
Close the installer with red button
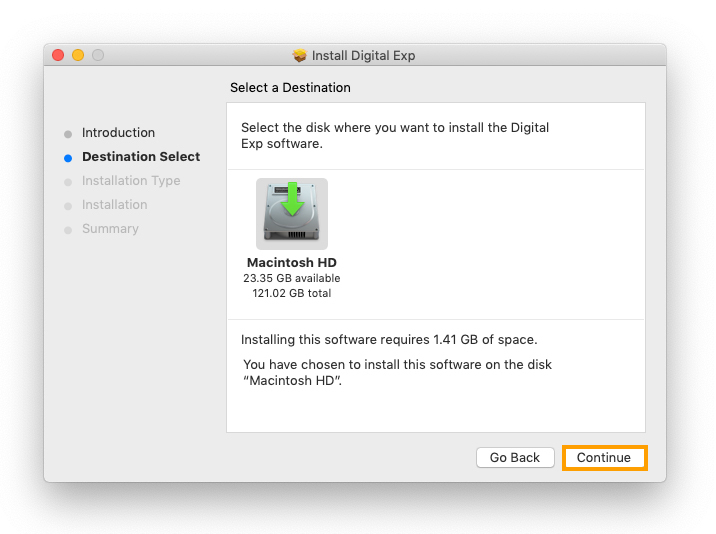pos(58,55)
